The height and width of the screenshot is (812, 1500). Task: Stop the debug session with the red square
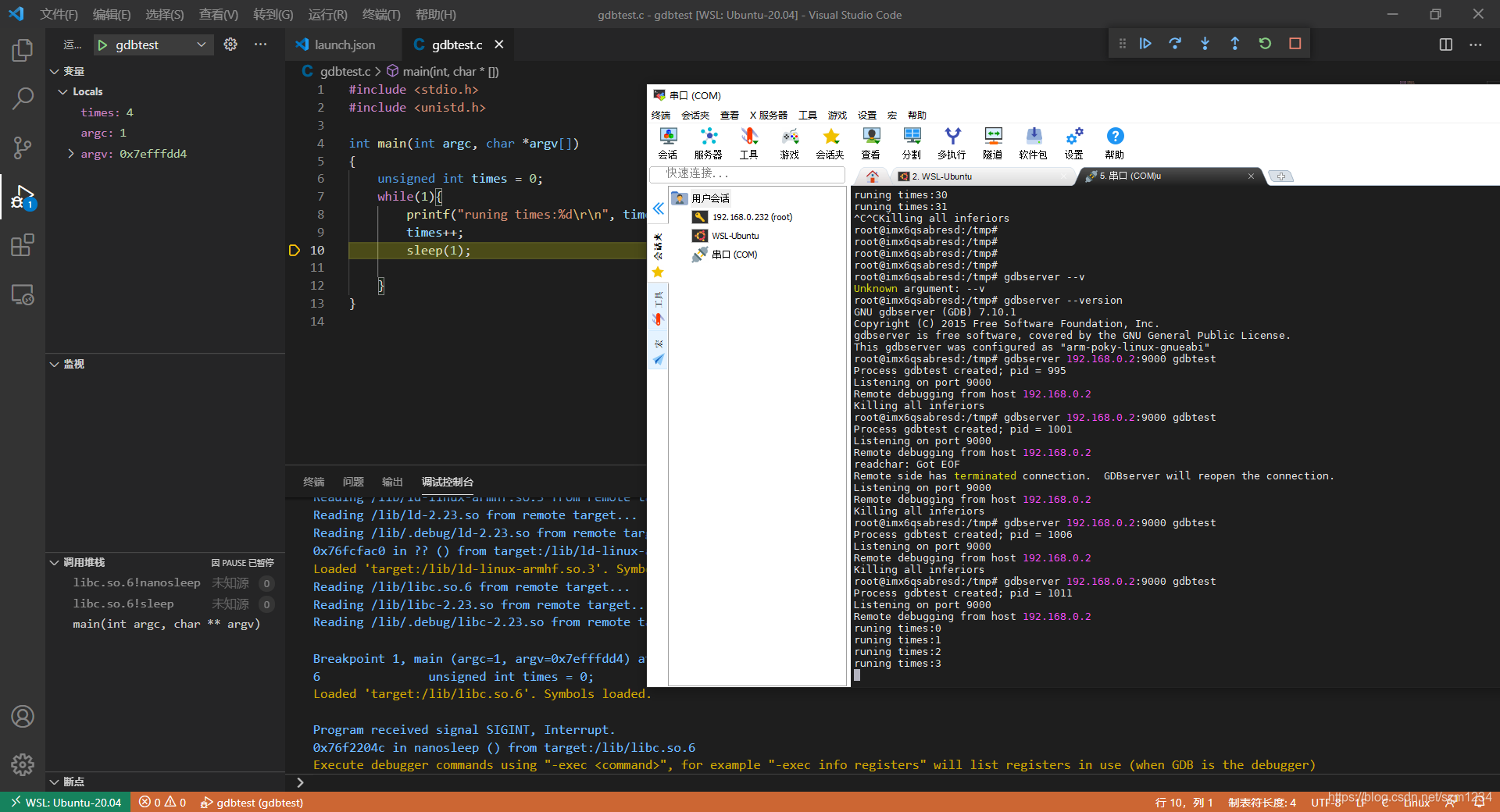click(x=1295, y=44)
